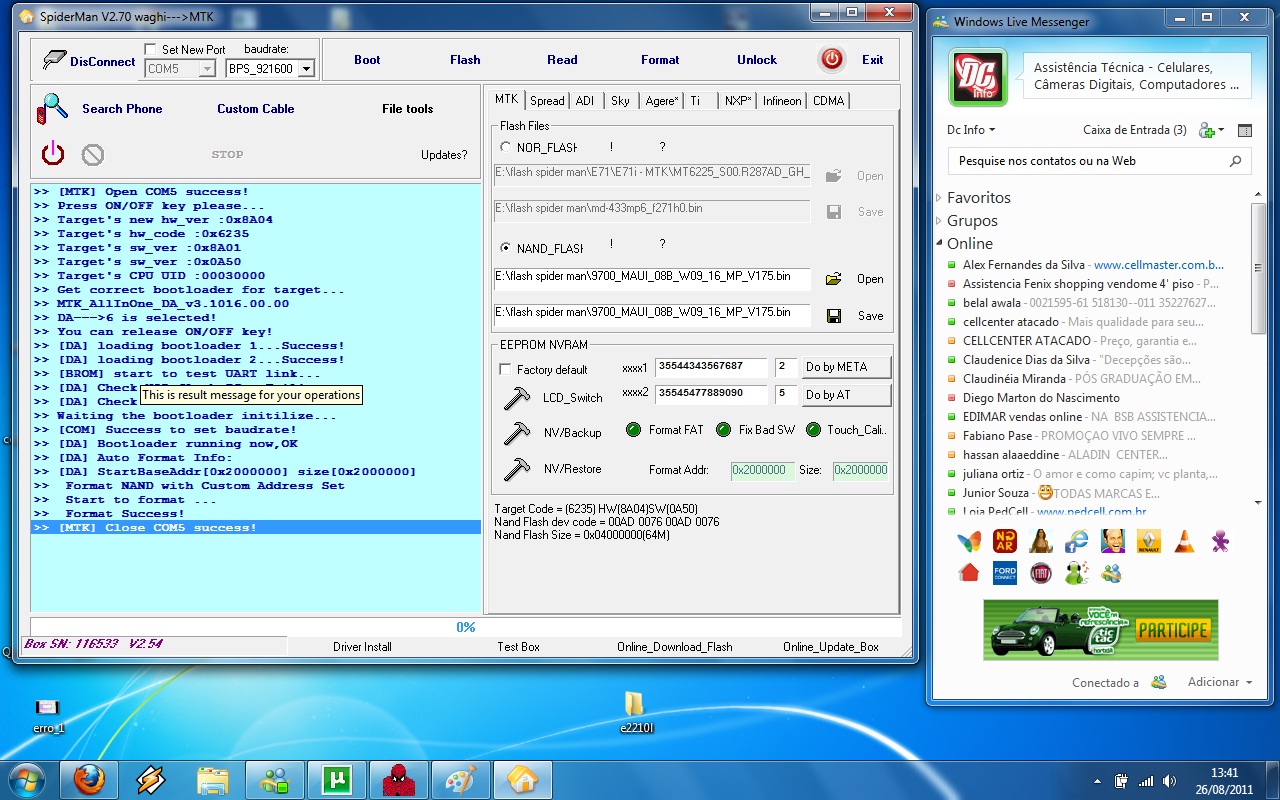Click the red power icon below Search Phone
The height and width of the screenshot is (800, 1280).
pyautogui.click(x=53, y=154)
